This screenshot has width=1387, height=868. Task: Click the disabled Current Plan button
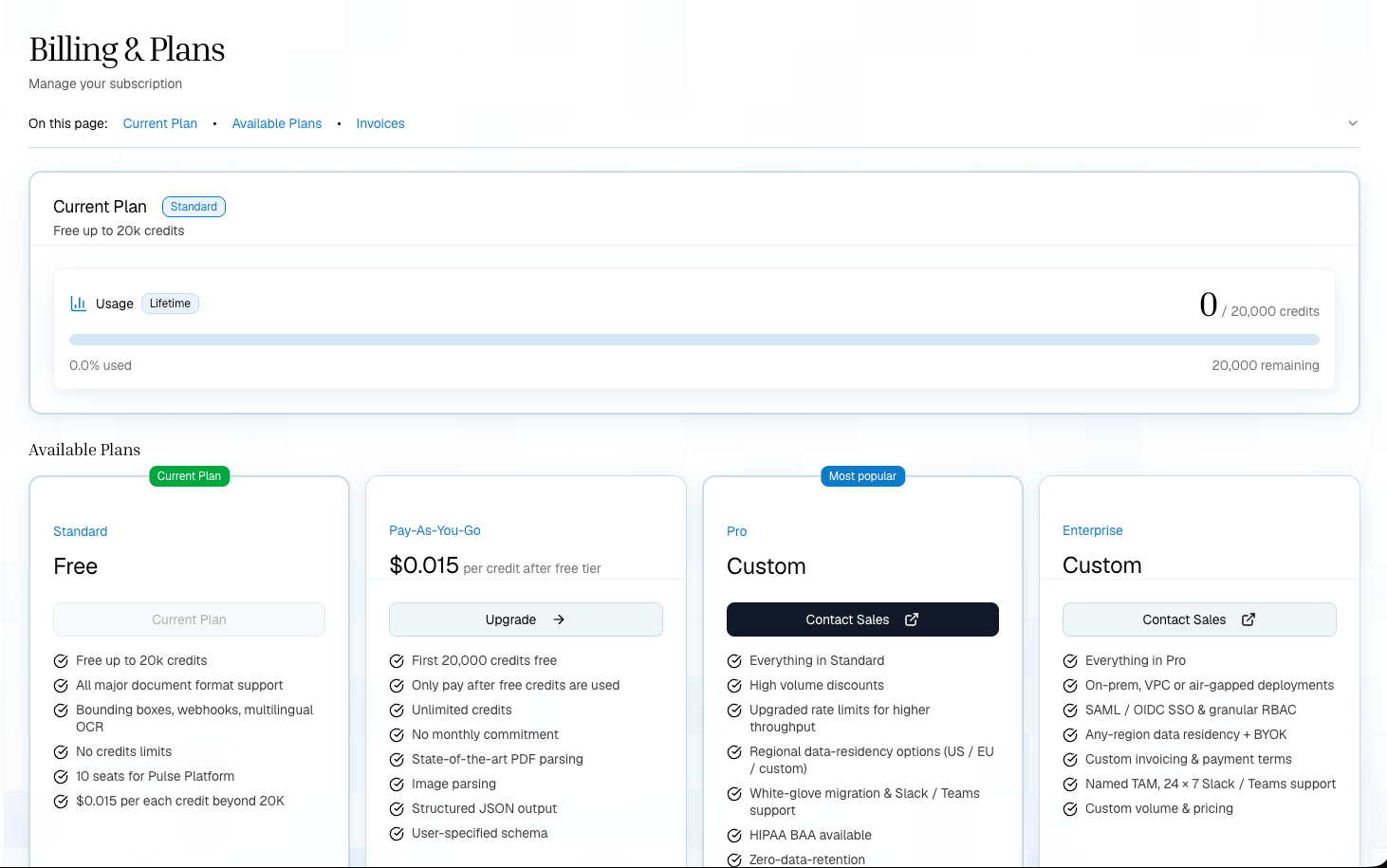pos(189,619)
